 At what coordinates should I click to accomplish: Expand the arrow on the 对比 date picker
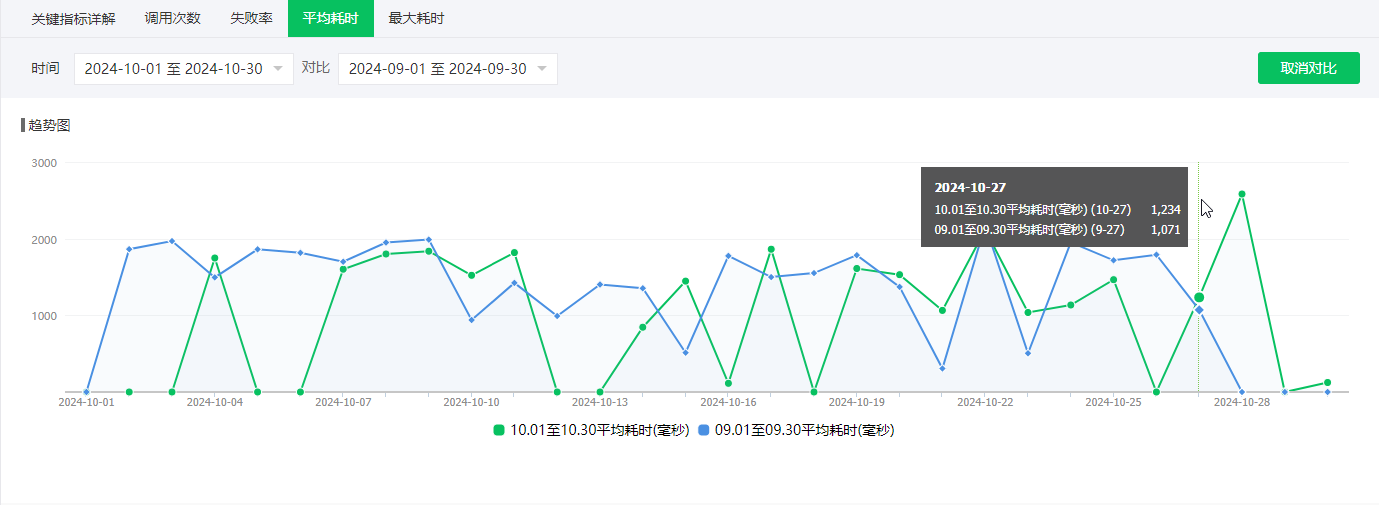pos(542,69)
